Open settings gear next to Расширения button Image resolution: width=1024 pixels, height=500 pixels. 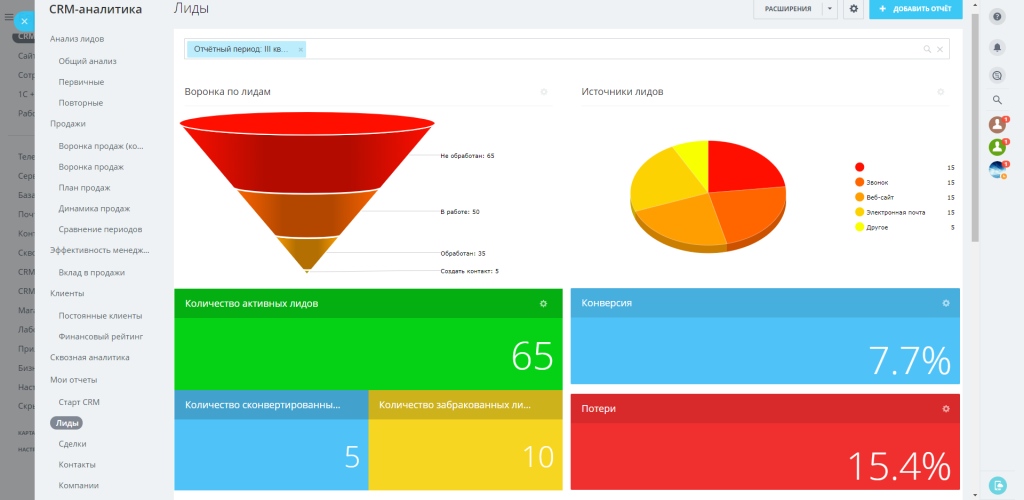pyautogui.click(x=854, y=9)
